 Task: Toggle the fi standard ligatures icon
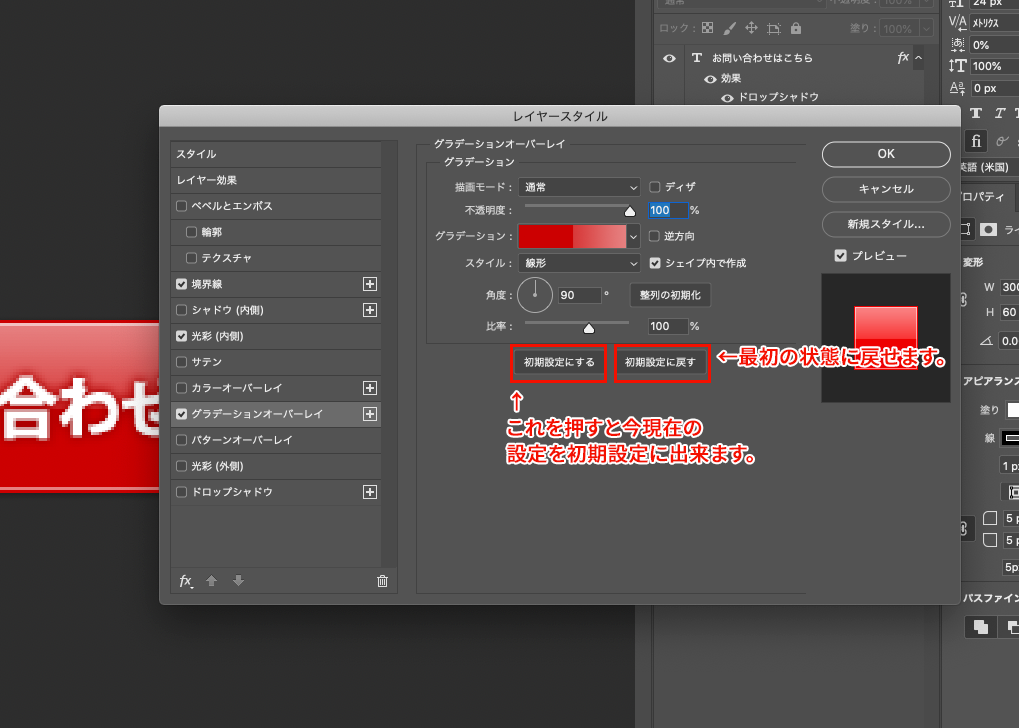tap(976, 141)
